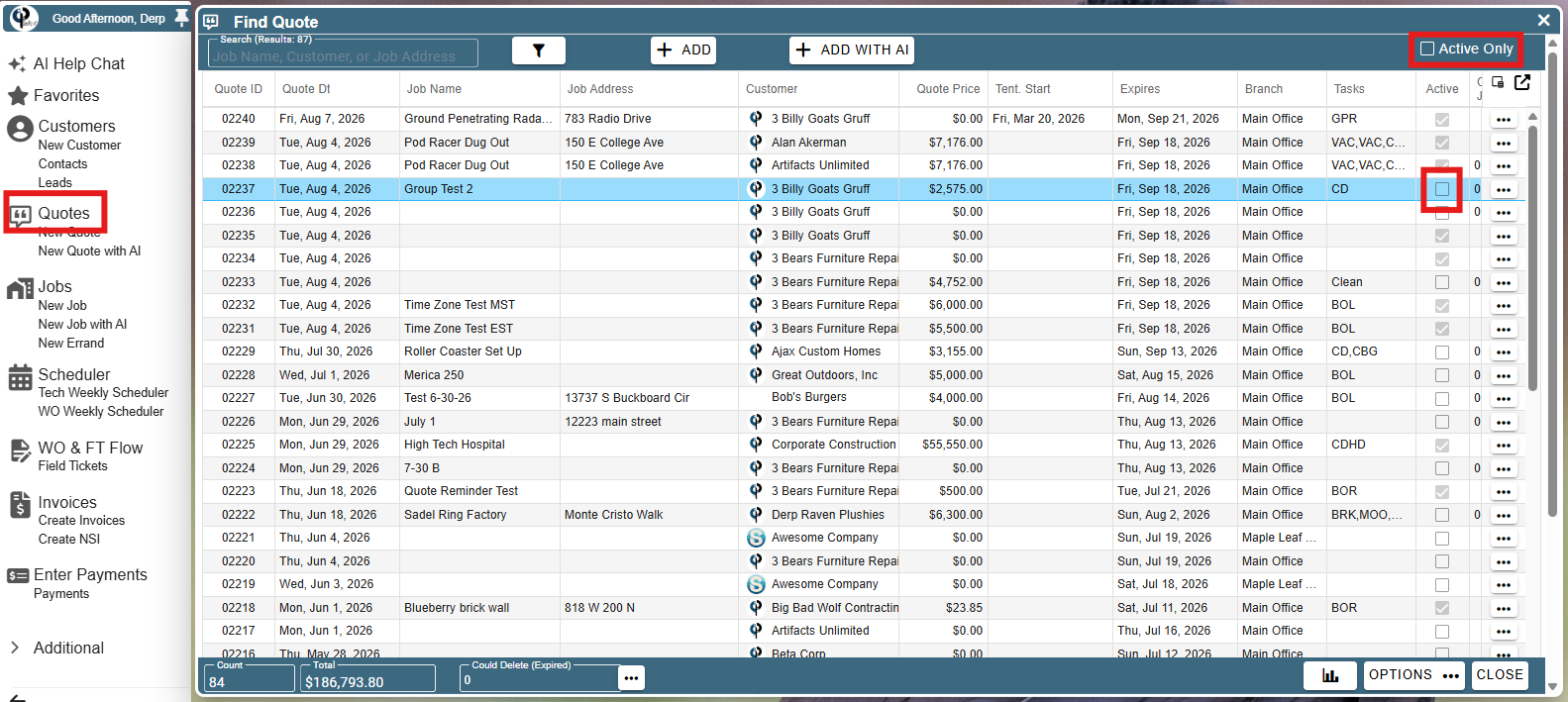
Task: Open the three-dot menu for quote 02237
Action: pos(1504,189)
